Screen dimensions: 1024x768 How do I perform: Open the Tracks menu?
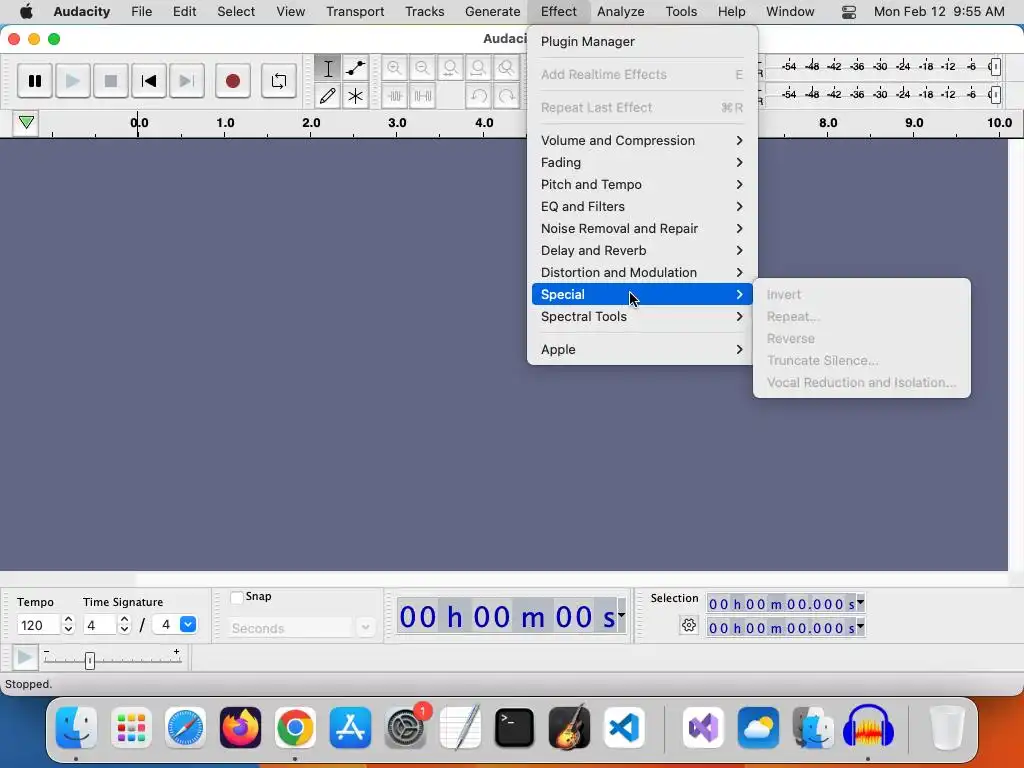click(x=424, y=11)
